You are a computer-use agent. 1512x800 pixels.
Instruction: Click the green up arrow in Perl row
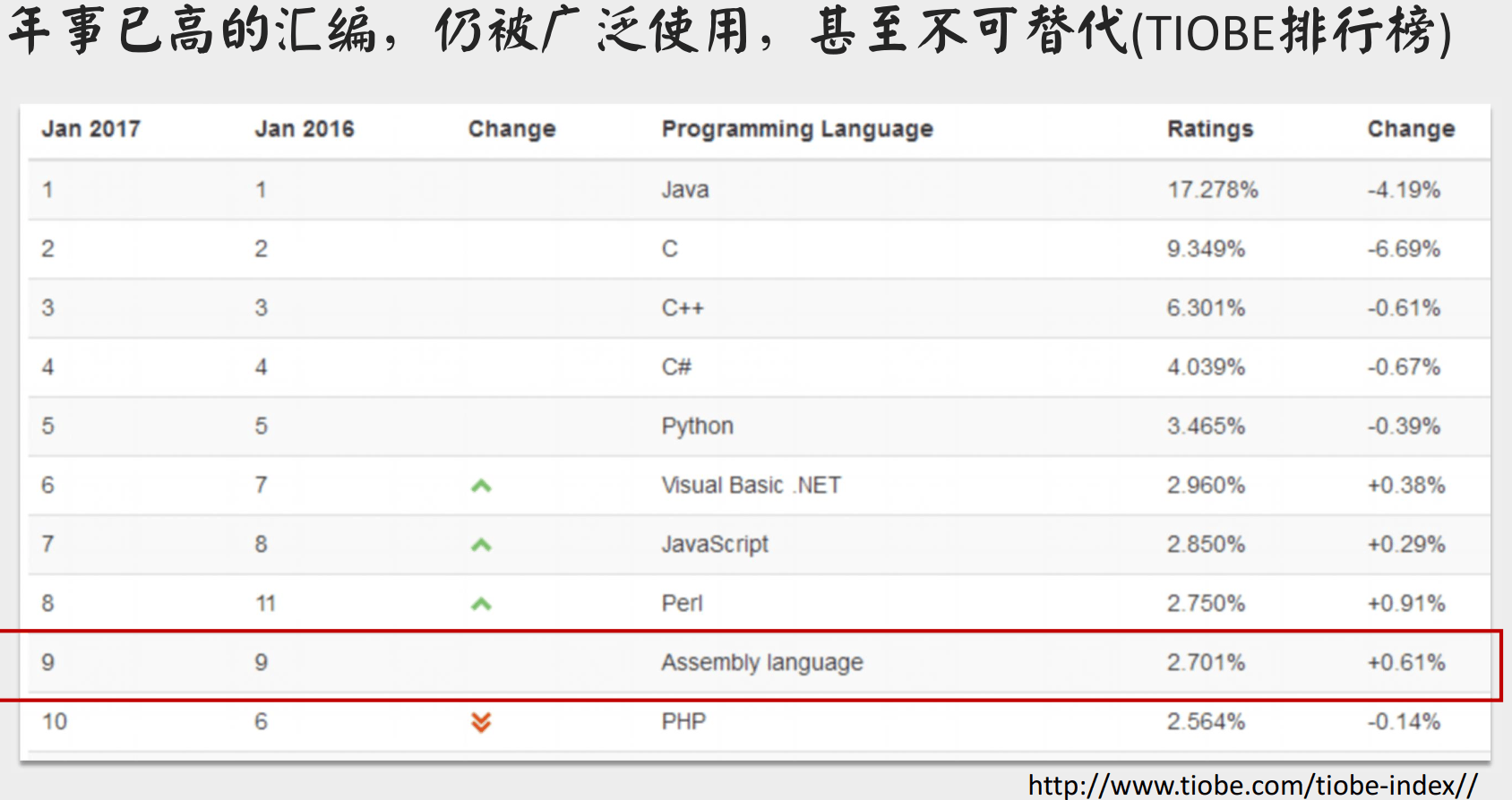coord(481,604)
